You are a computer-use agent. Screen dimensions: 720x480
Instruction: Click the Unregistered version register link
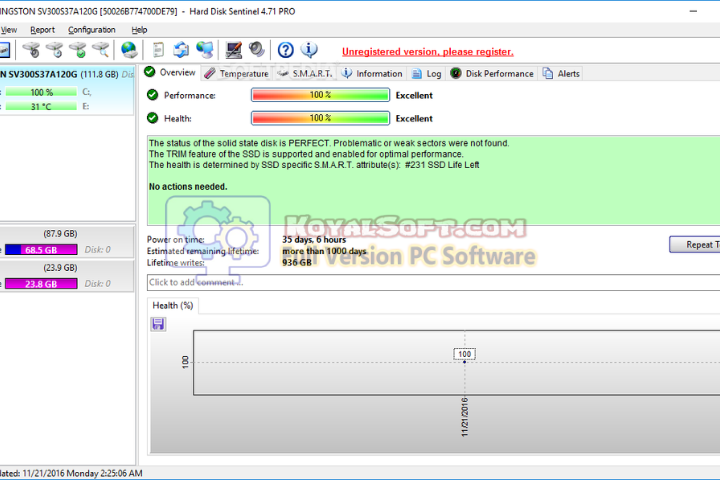(x=428, y=52)
